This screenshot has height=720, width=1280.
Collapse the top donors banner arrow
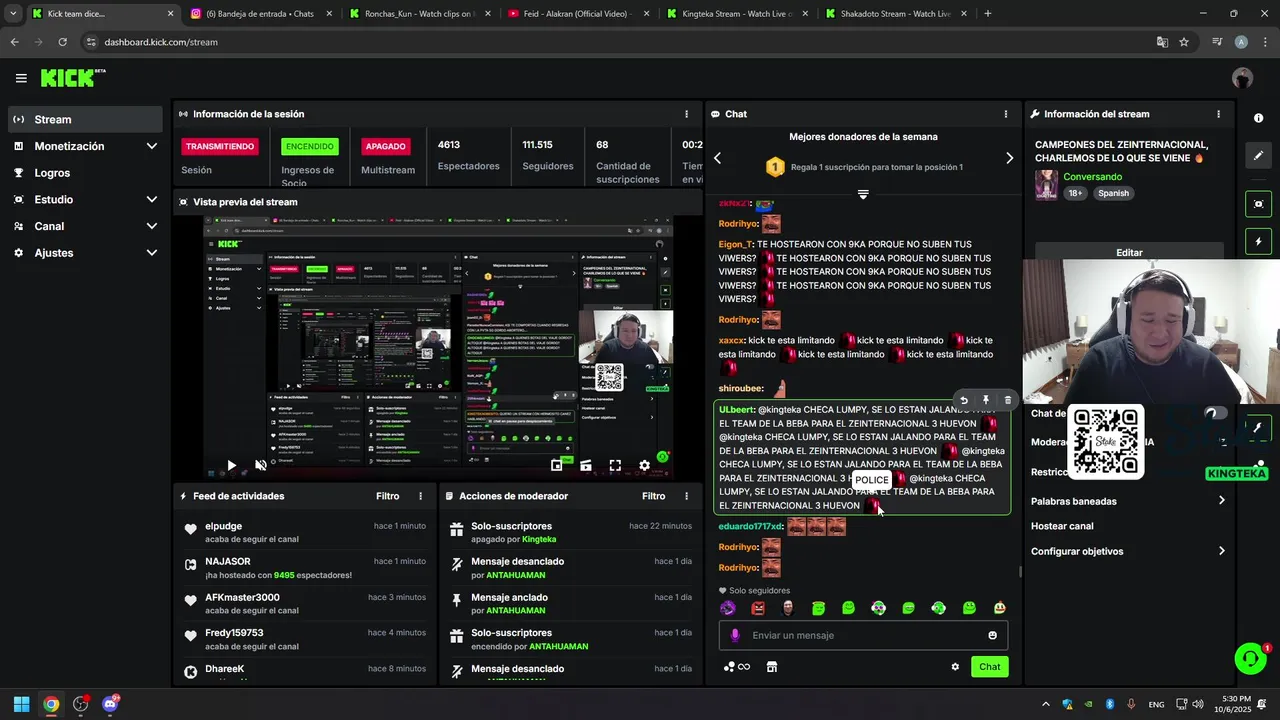coord(863,194)
